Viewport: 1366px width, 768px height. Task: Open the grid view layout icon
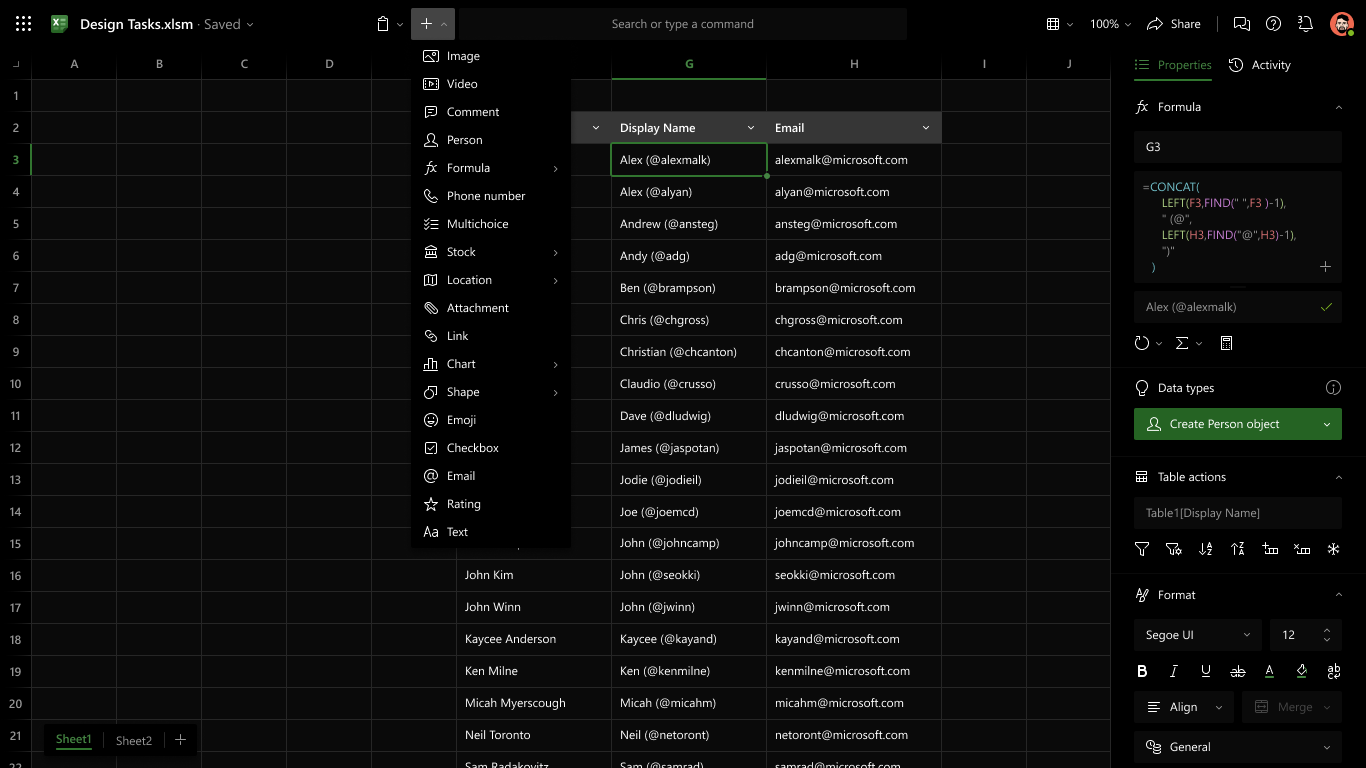[1053, 24]
